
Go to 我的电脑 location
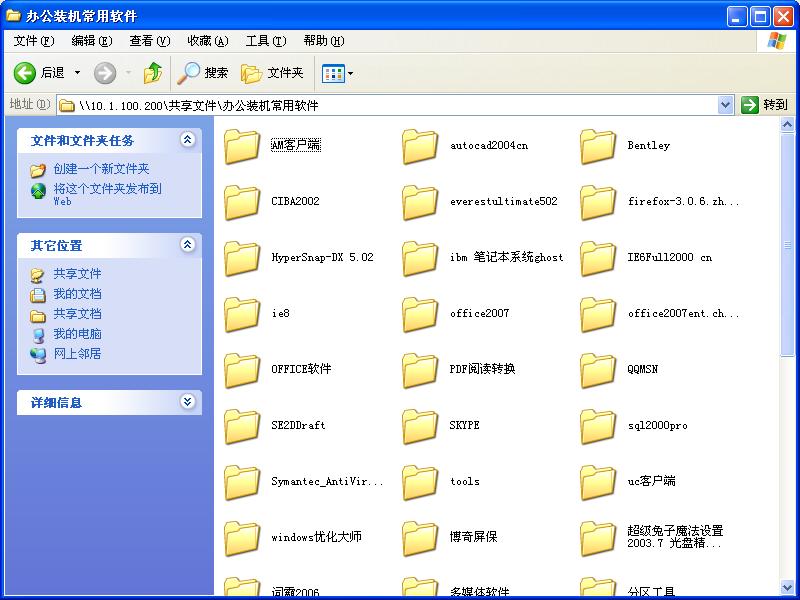click(77, 334)
